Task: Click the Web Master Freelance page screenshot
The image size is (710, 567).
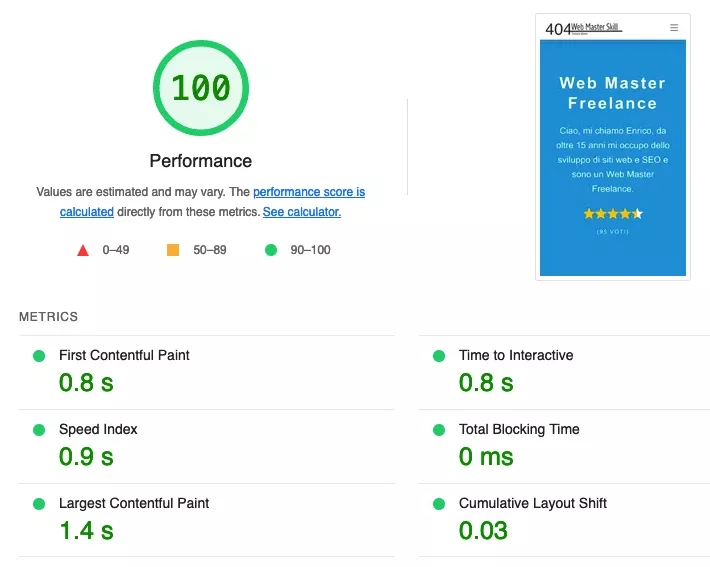Action: tap(612, 150)
